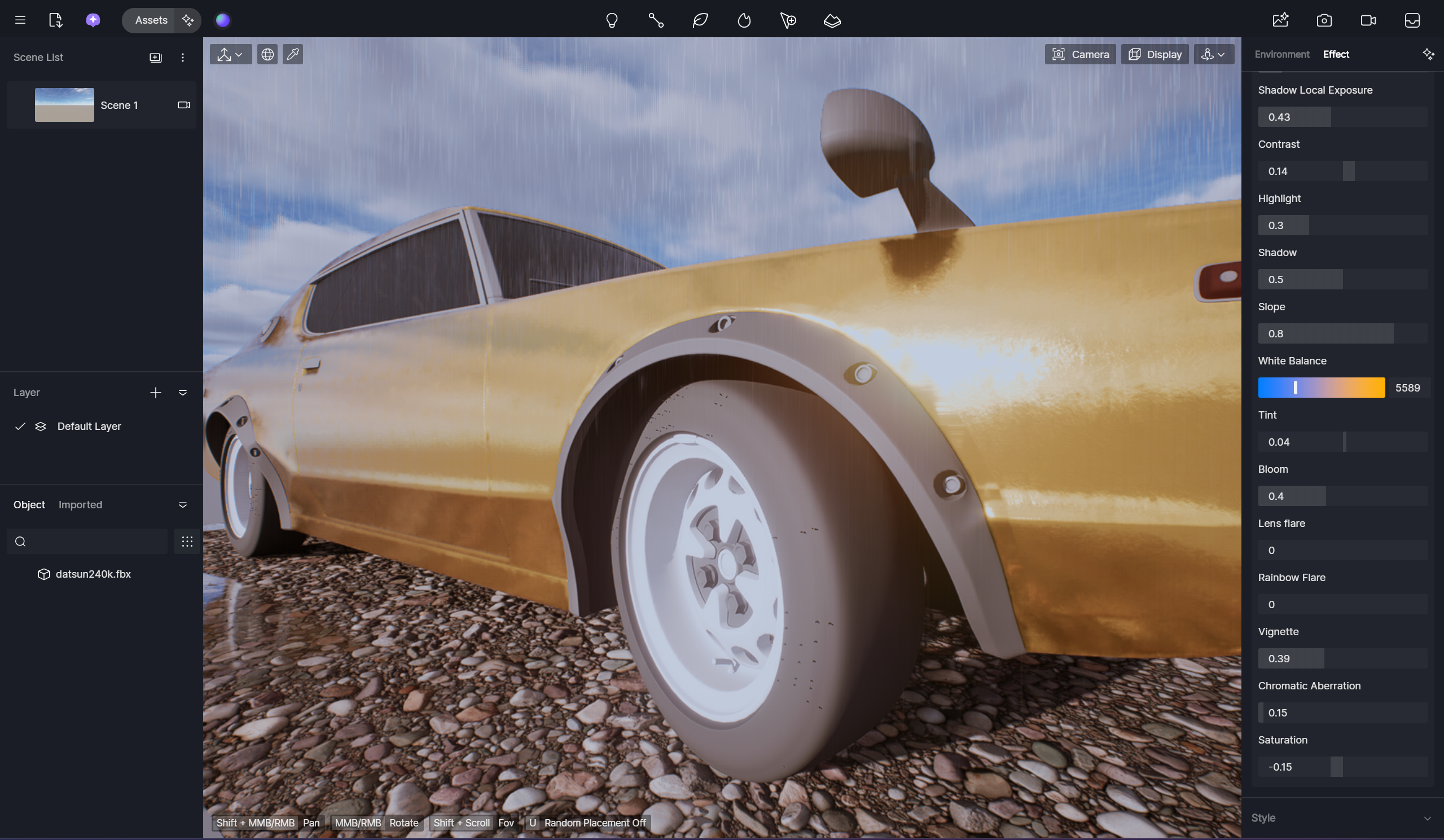Select the lighting (bulb) tool in the top toolbar
Screen dimensions: 1444x840
[x=612, y=21]
